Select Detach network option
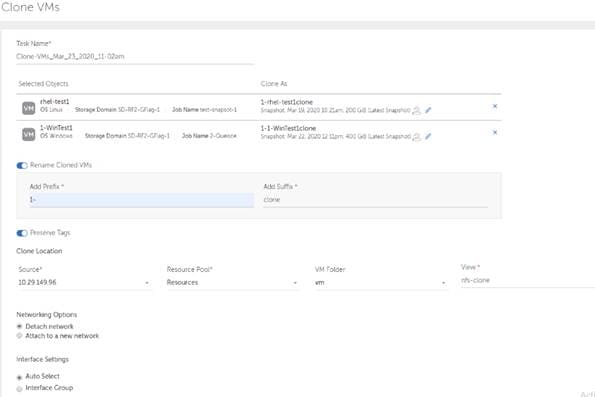The width and height of the screenshot is (595, 397). tap(19, 326)
